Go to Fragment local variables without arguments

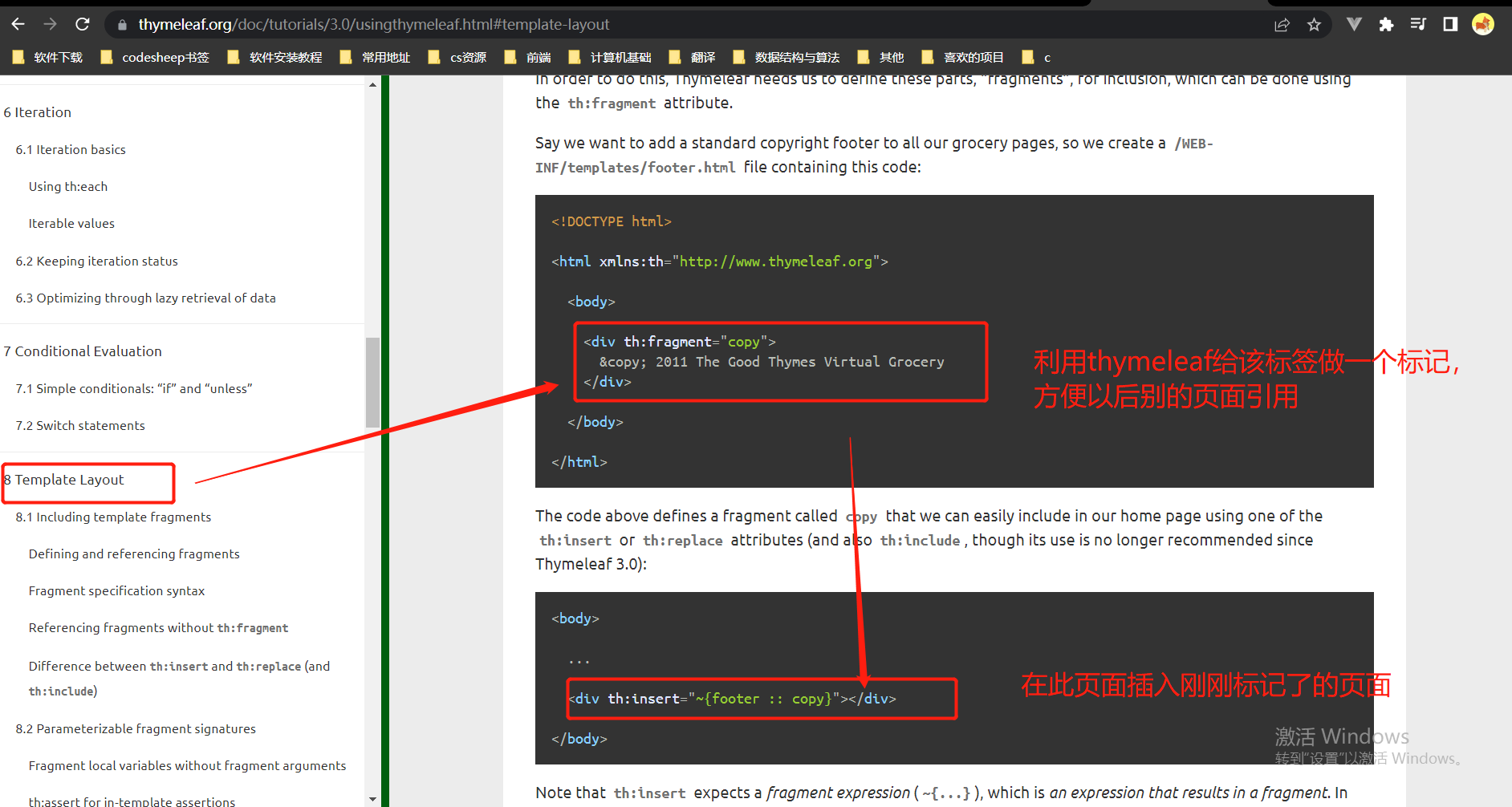(x=187, y=765)
